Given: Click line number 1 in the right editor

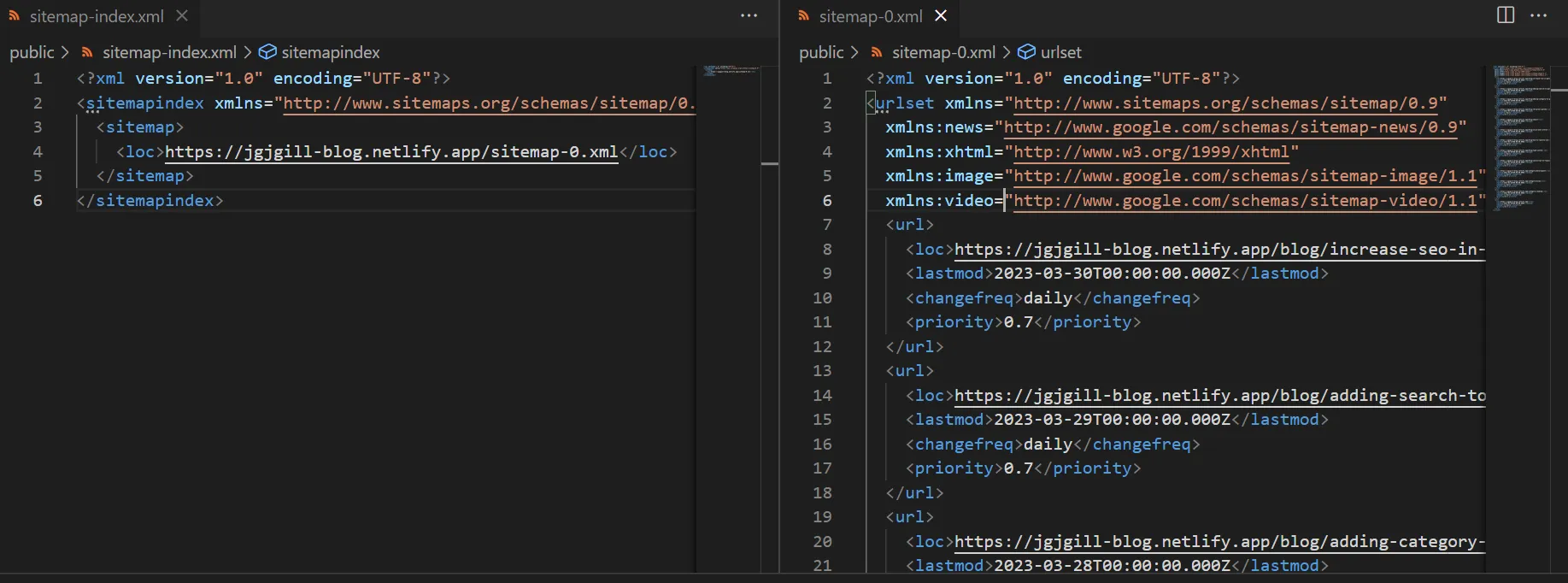Looking at the screenshot, I should point(827,78).
